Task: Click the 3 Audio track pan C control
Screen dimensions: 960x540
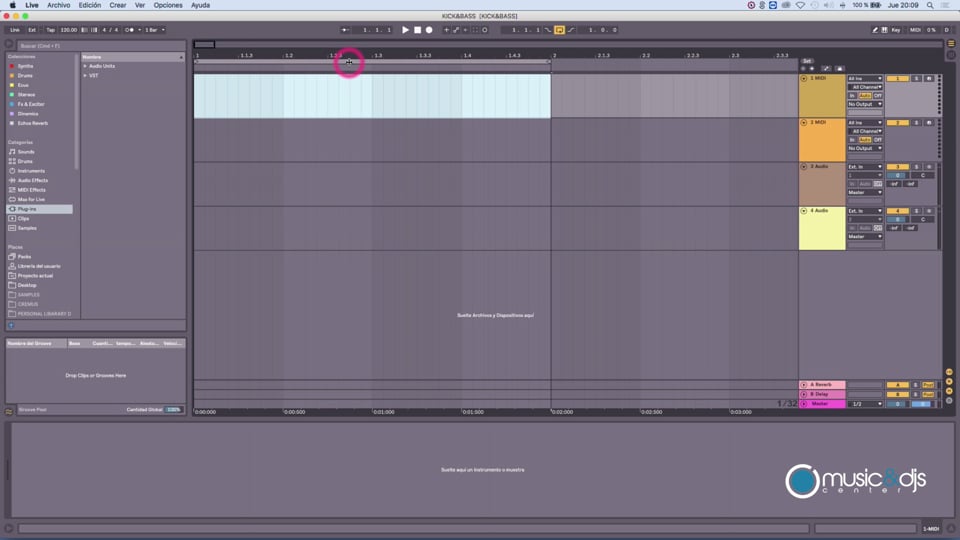Action: coord(923,175)
